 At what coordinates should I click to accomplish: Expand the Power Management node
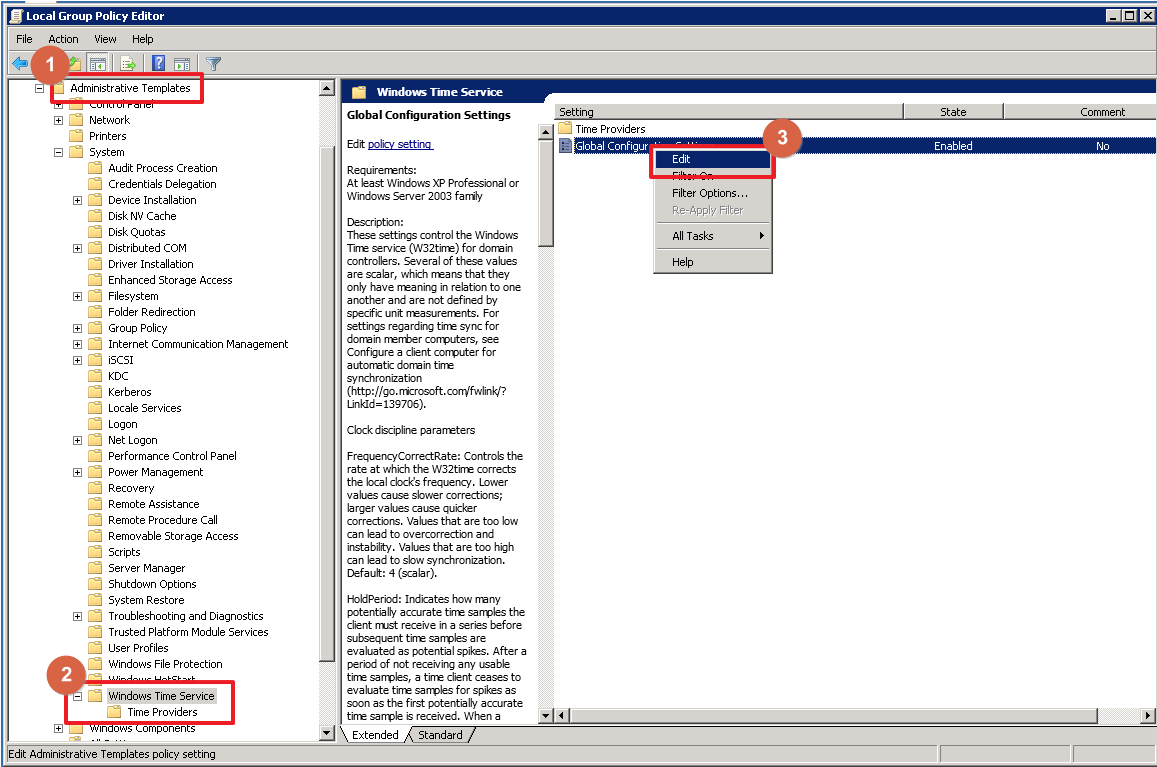77,472
